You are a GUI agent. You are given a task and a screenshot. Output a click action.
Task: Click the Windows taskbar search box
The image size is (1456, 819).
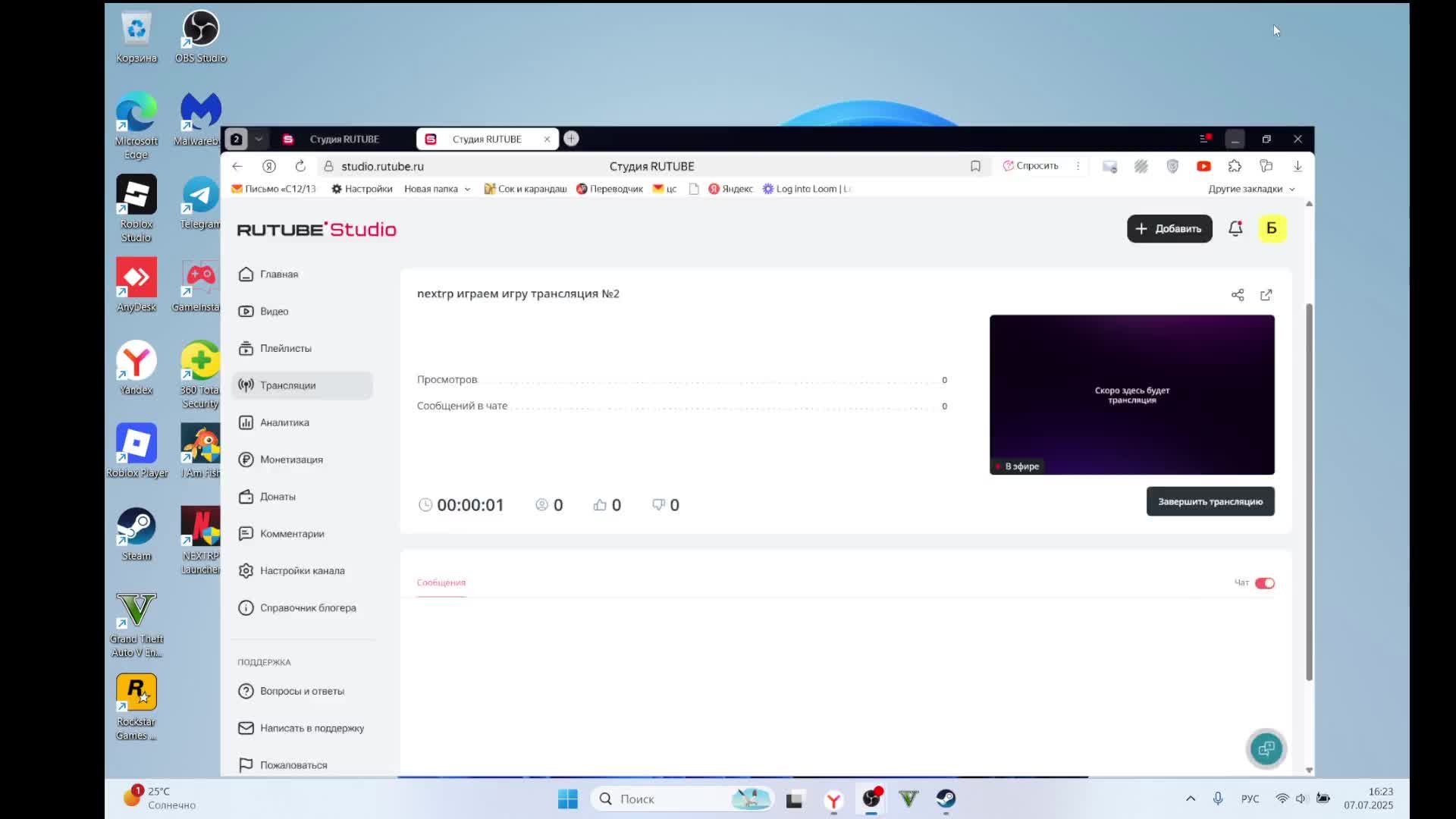680,799
